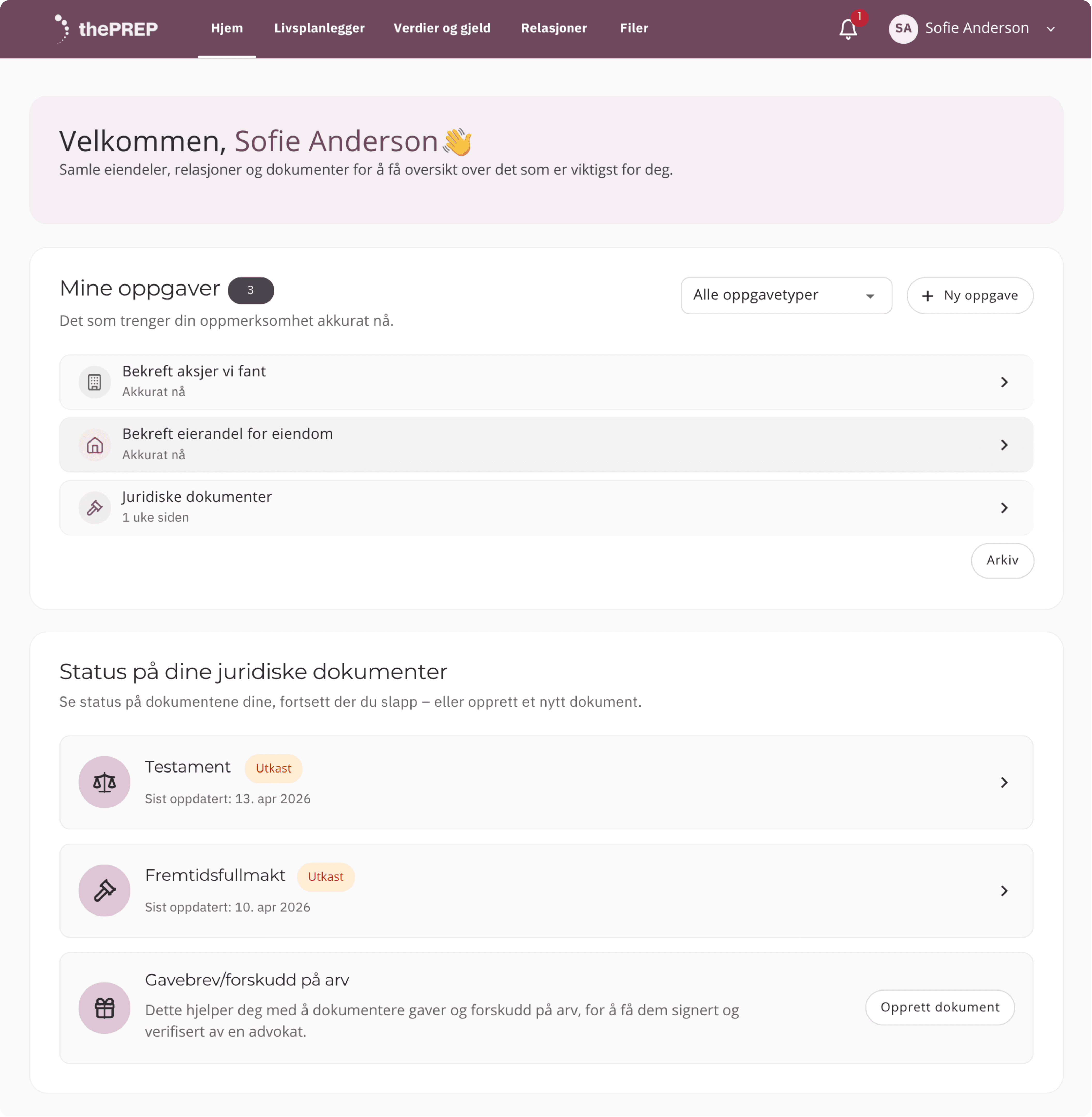The height and width of the screenshot is (1117, 1092).
Task: Click the Arkiv button
Action: coord(1002,560)
